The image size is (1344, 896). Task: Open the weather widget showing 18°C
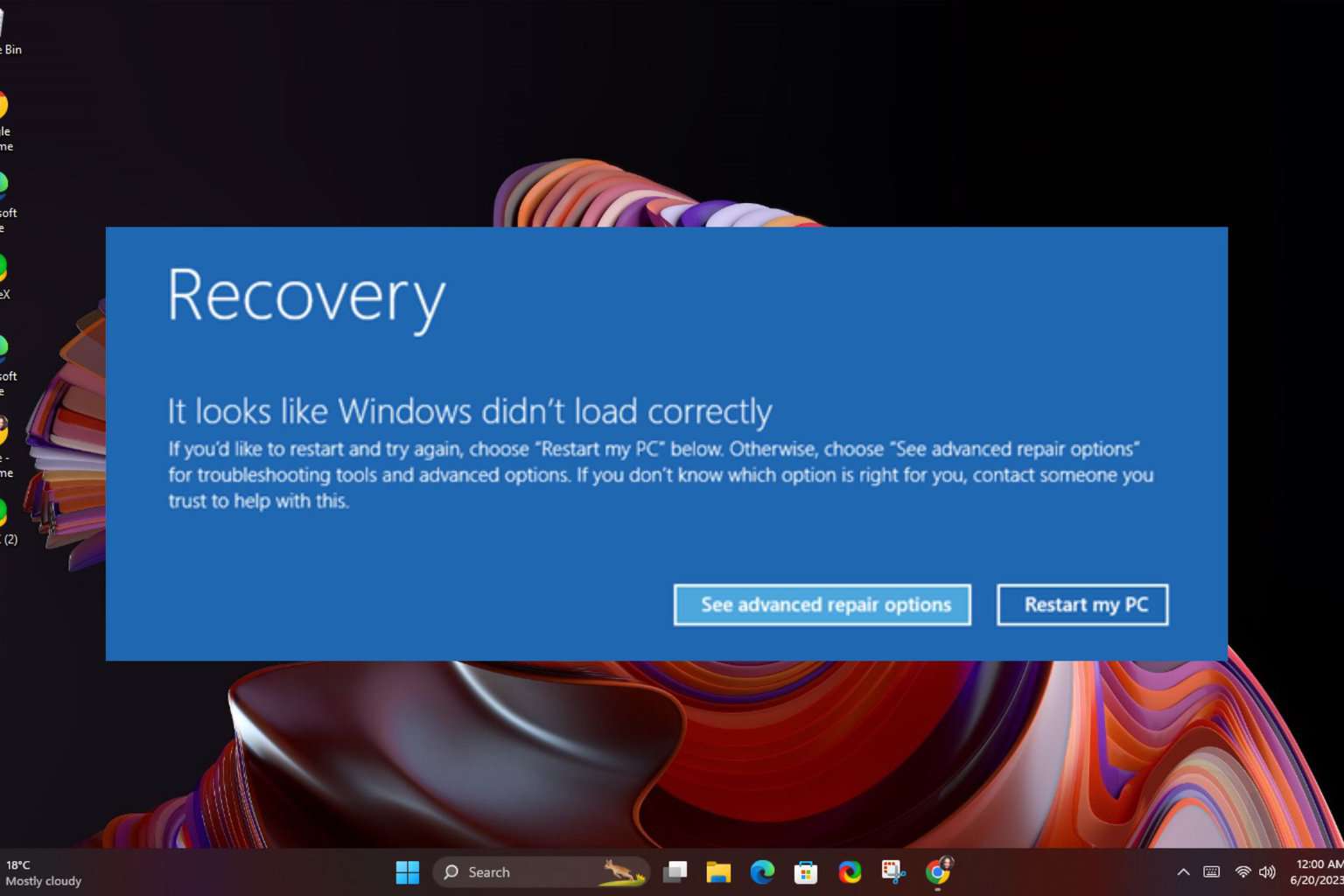(x=44, y=872)
